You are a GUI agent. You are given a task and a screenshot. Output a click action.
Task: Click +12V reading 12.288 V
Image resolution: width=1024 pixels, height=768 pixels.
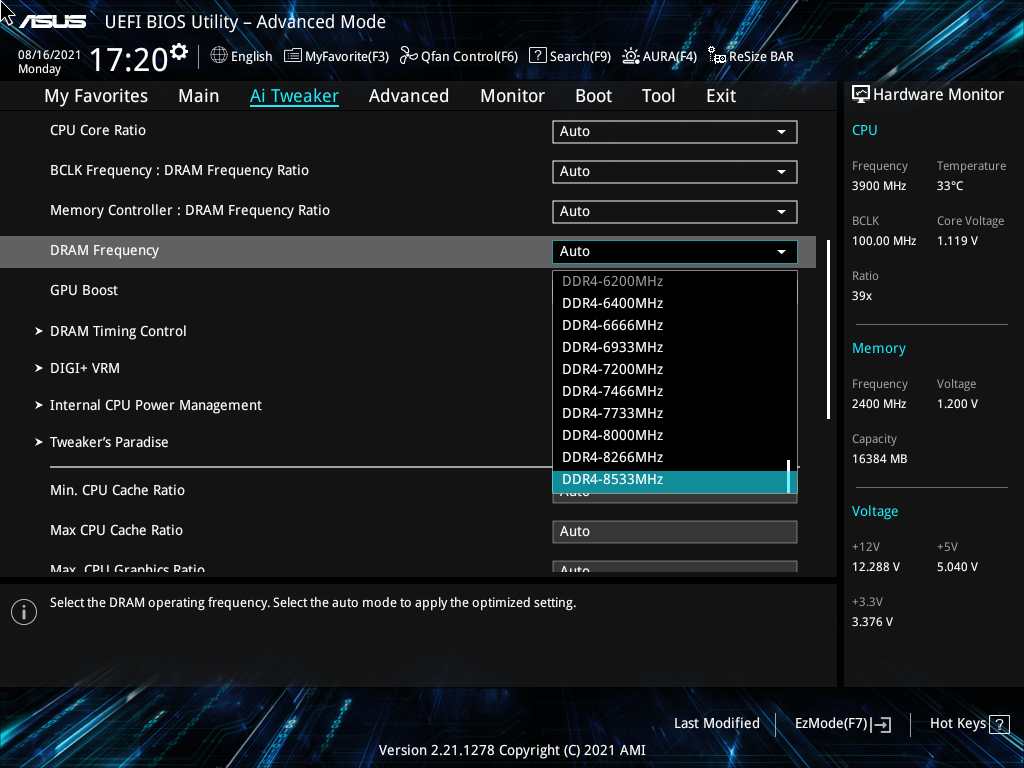(876, 567)
